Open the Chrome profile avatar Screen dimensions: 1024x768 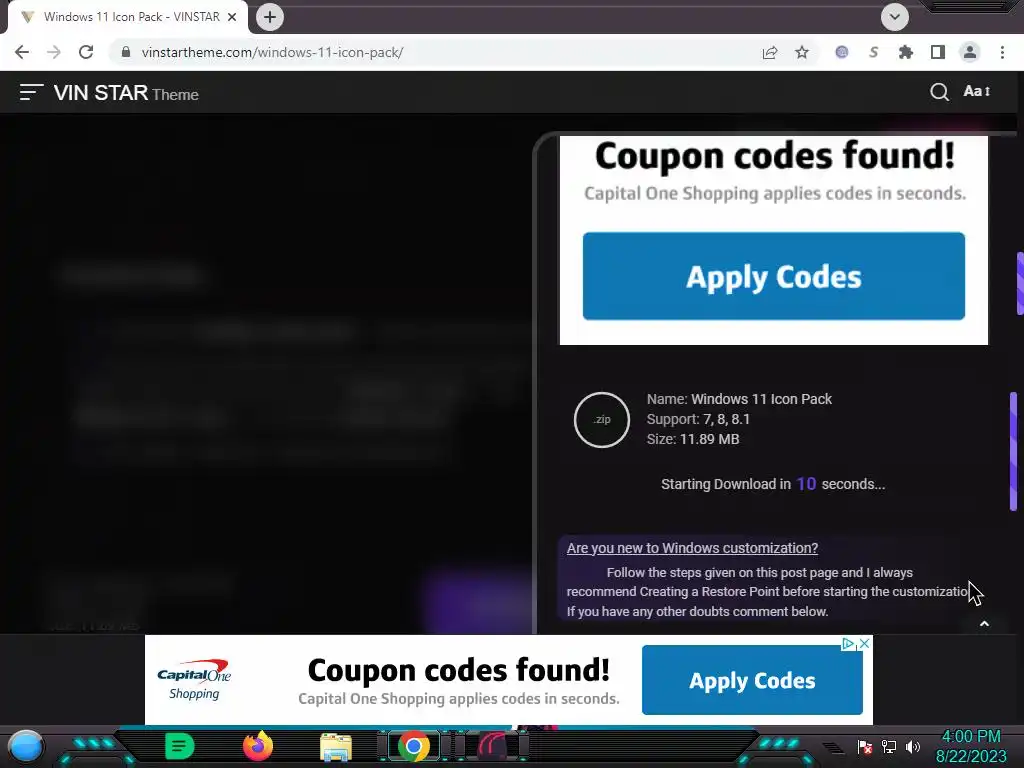tap(970, 52)
